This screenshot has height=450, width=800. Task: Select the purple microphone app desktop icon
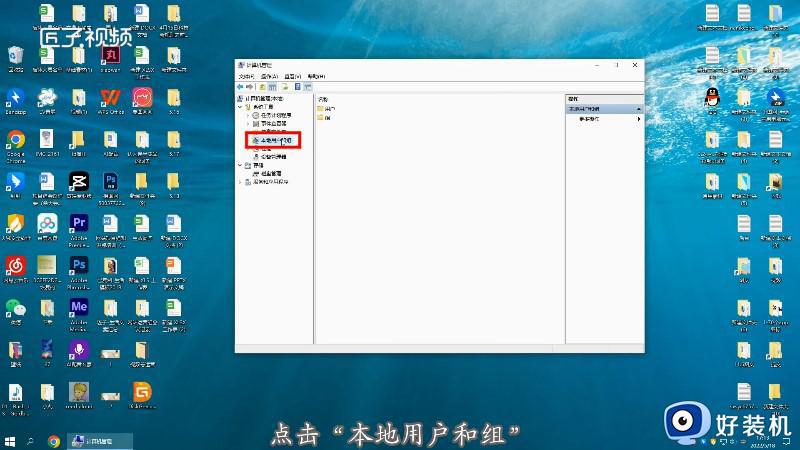[79, 354]
